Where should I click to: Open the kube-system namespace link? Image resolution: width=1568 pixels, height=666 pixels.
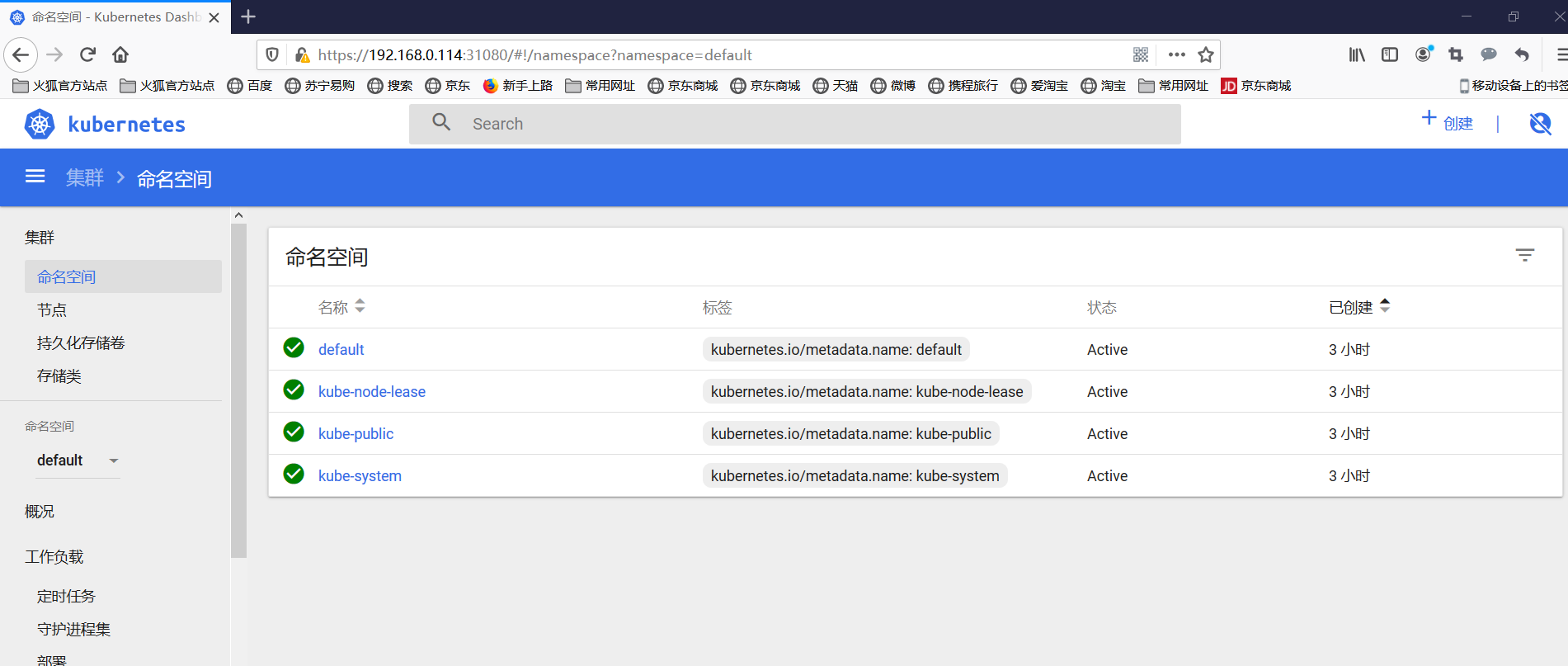click(x=360, y=476)
